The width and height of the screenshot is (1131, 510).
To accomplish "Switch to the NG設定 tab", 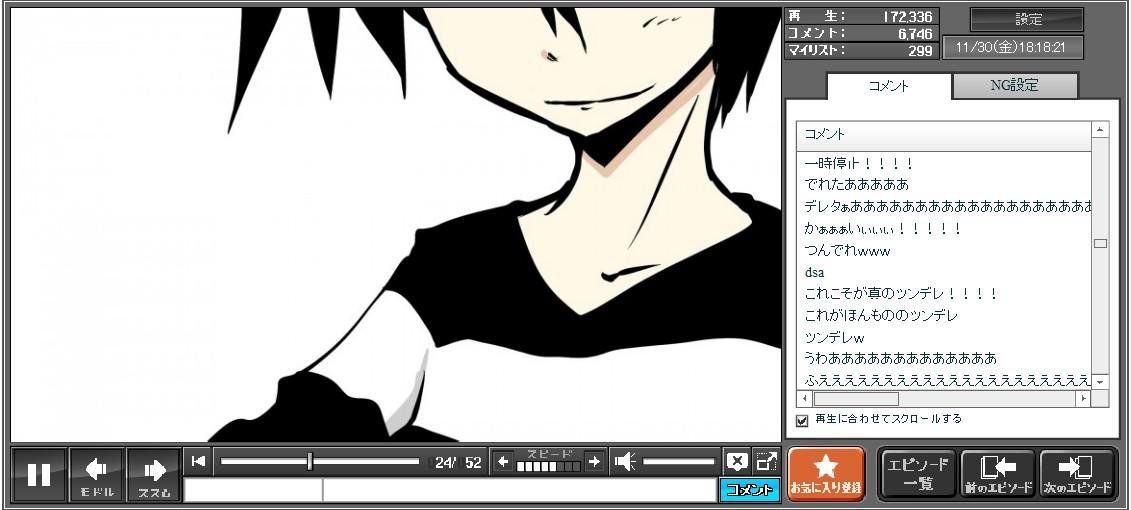I will (1014, 86).
